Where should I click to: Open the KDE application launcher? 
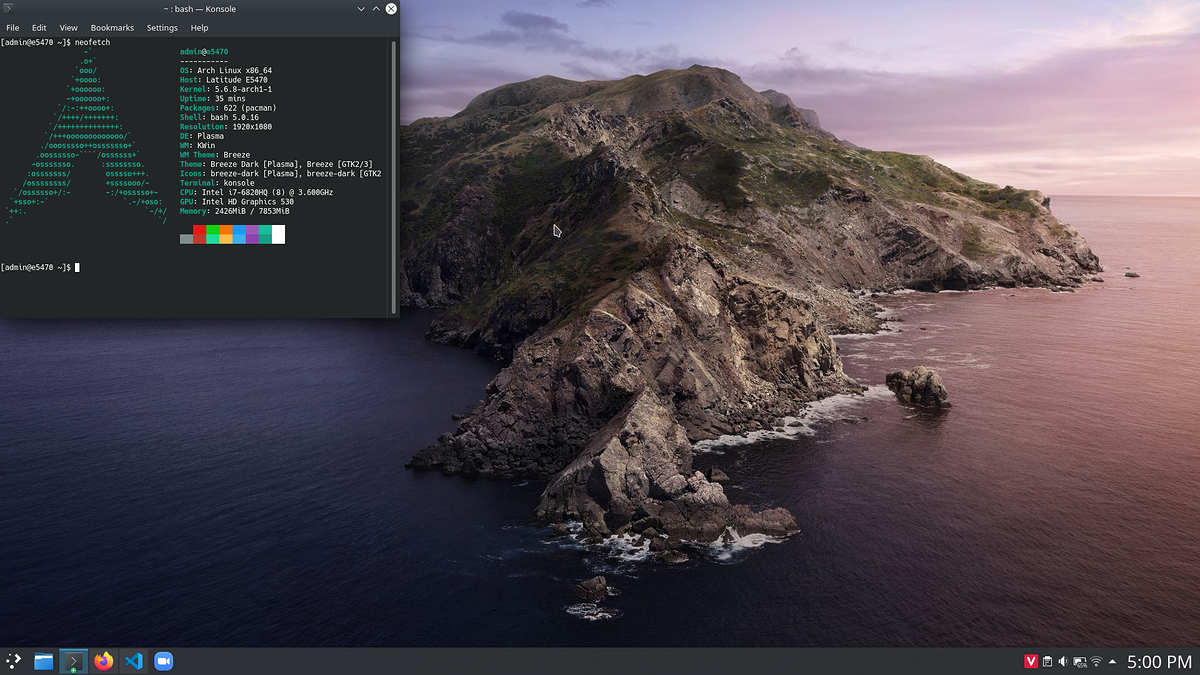pyautogui.click(x=13, y=661)
